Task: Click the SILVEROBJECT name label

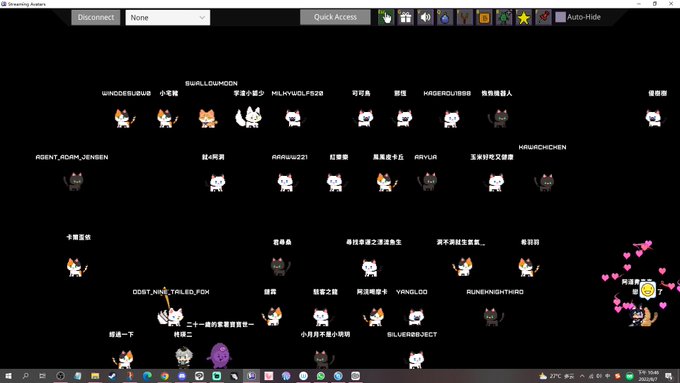Action: tap(412, 334)
